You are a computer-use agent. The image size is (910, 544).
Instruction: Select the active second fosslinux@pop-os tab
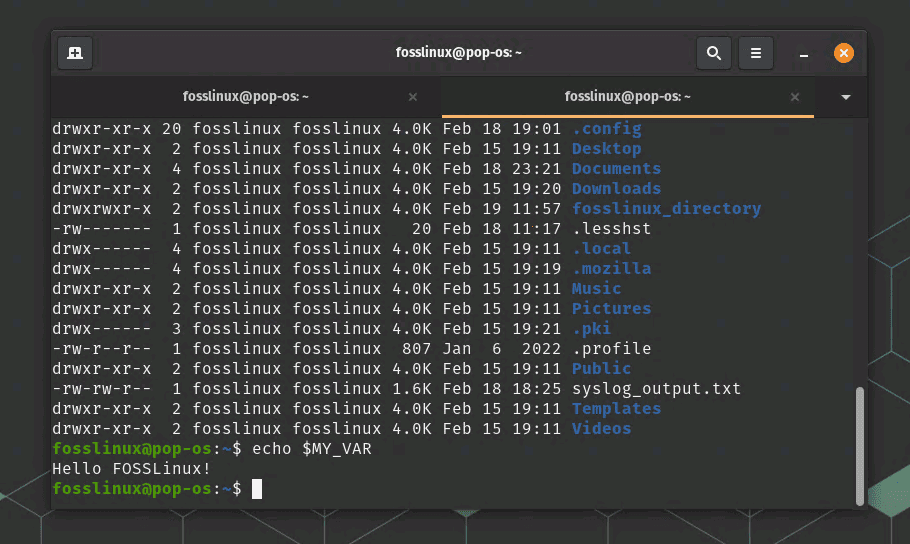click(x=628, y=96)
